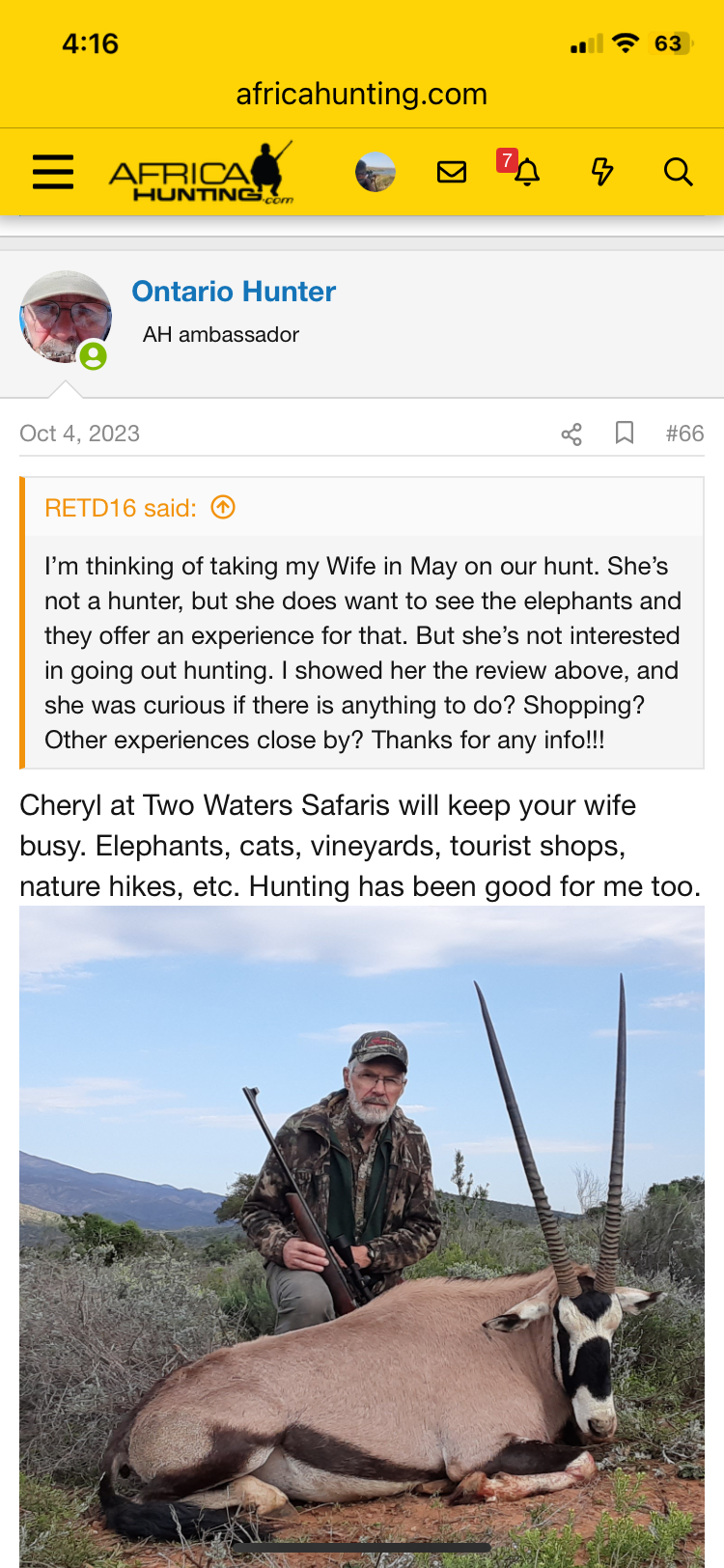
Task: Open the private messages envelope
Action: coord(452,172)
